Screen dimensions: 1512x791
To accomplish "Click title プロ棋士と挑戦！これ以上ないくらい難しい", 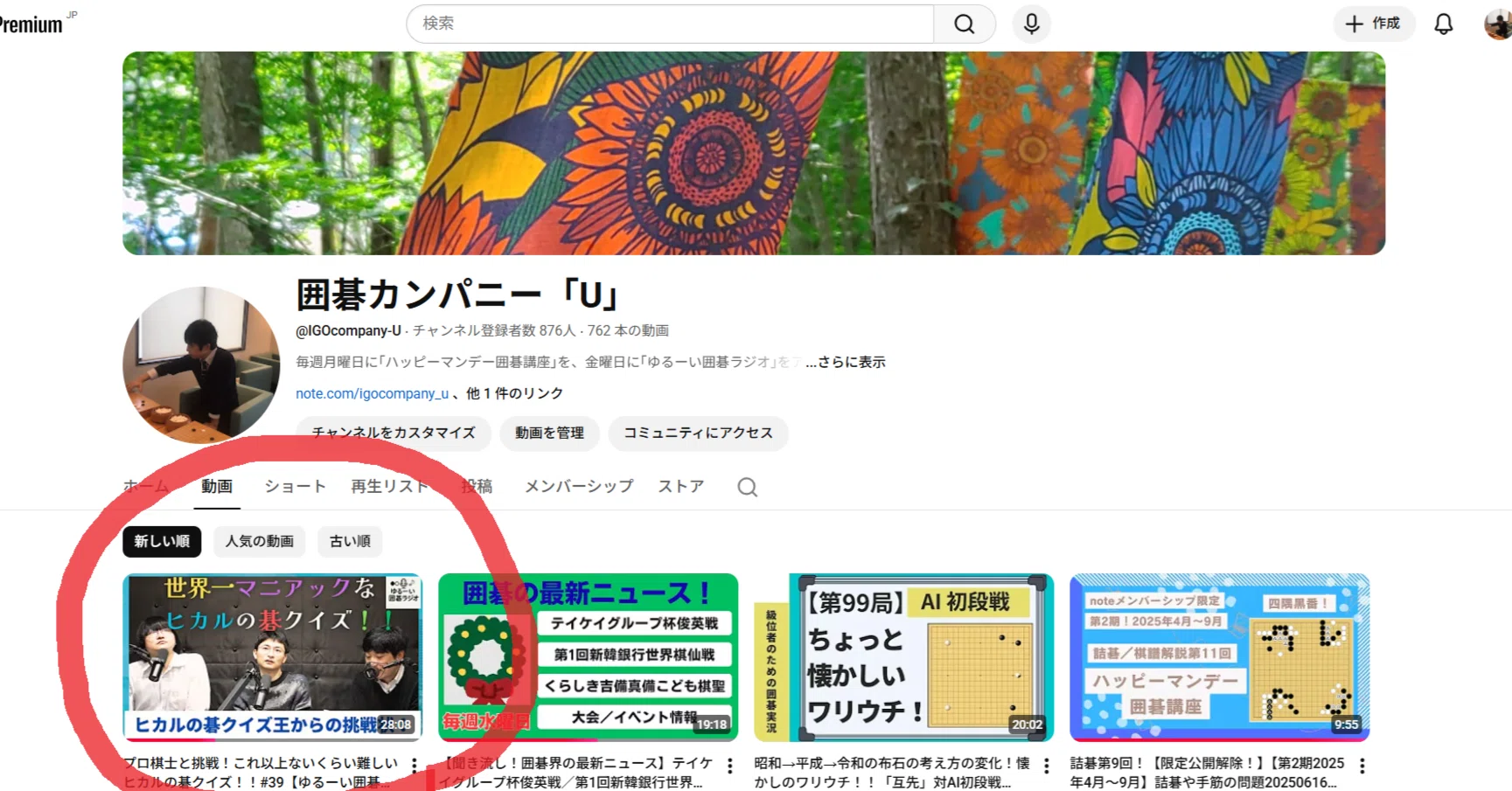I will tap(261, 773).
